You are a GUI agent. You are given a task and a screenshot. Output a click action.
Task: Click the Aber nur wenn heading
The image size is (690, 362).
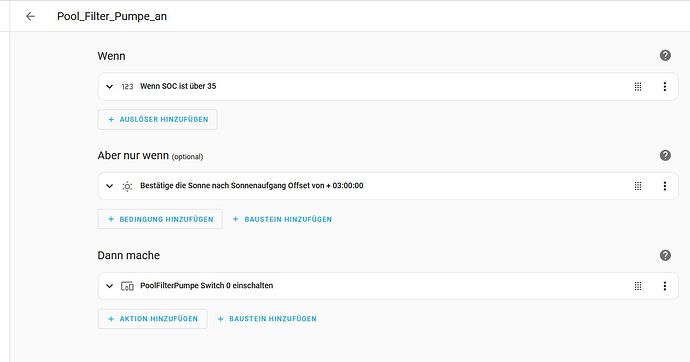pyautogui.click(x=133, y=156)
